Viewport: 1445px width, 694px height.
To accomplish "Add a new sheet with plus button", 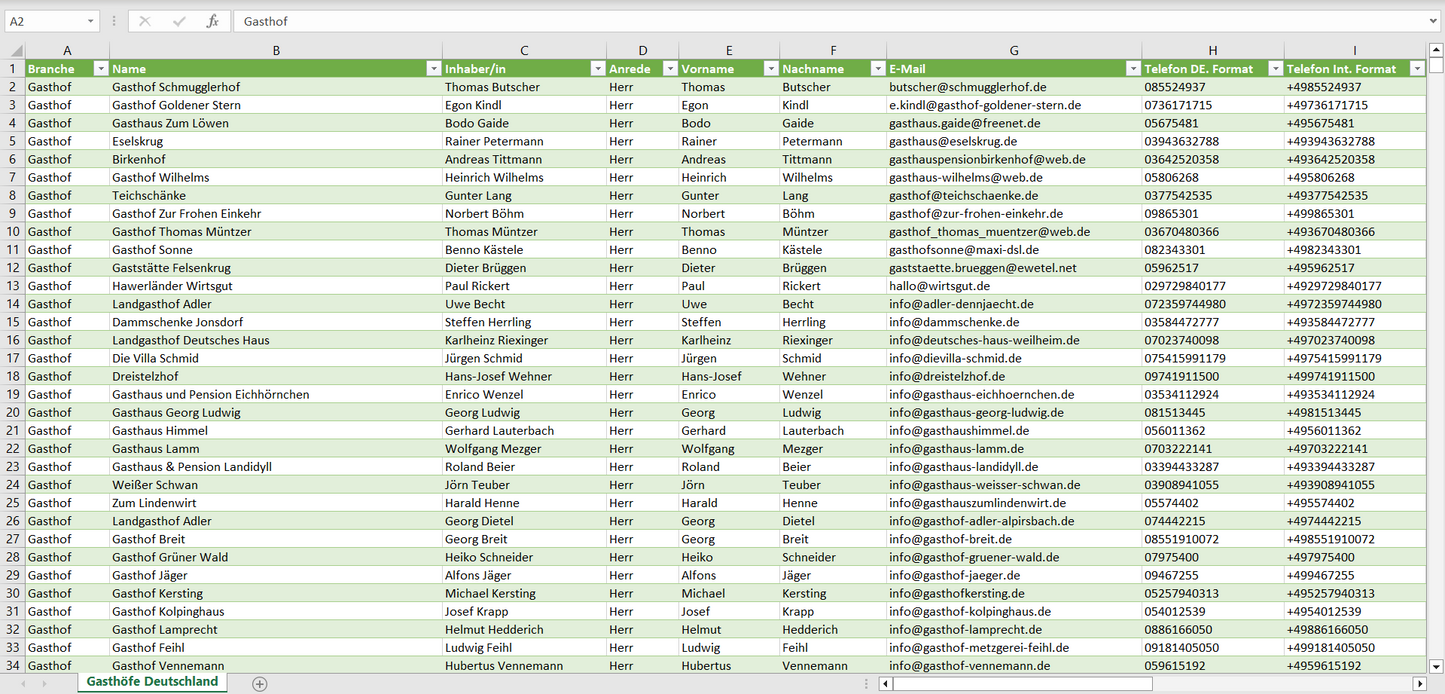I will (260, 684).
